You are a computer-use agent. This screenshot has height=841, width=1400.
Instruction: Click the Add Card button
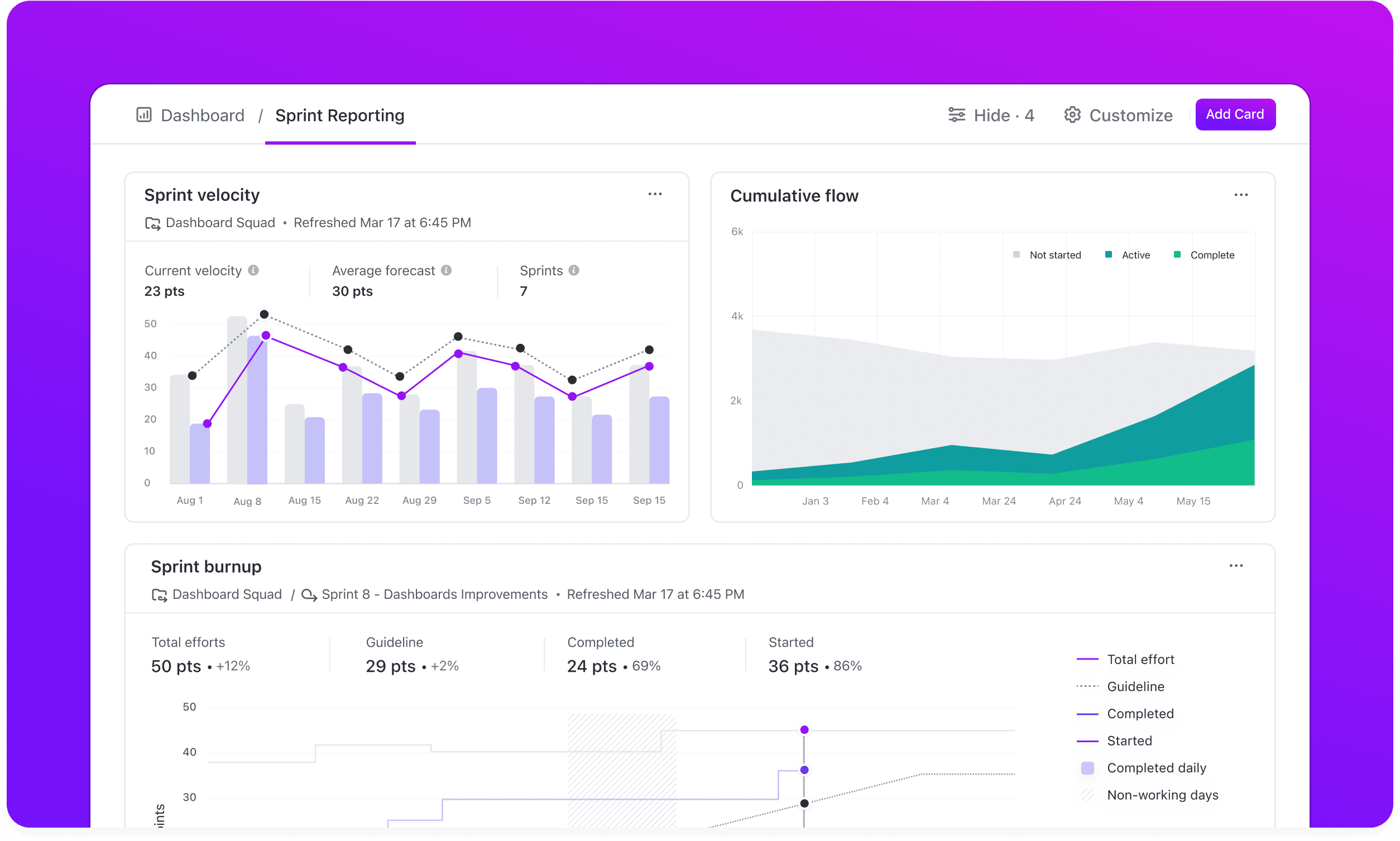pos(1235,114)
